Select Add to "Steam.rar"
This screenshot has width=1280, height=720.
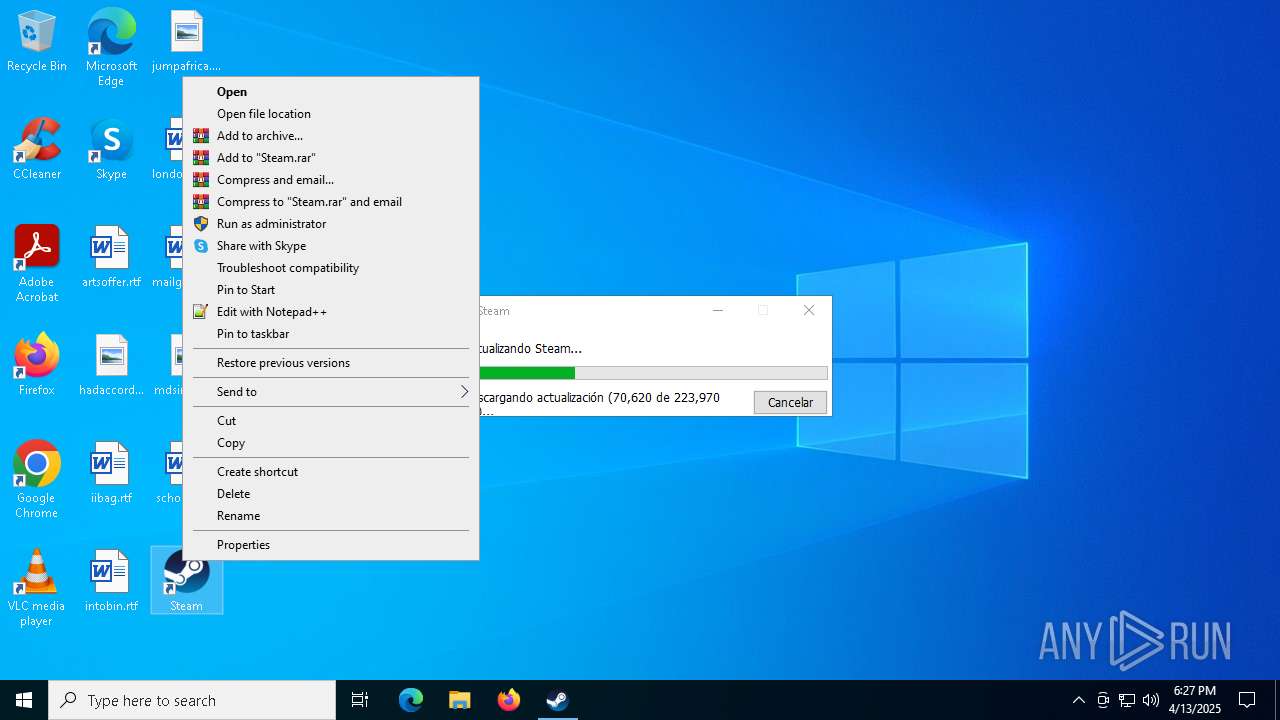tap(331, 158)
